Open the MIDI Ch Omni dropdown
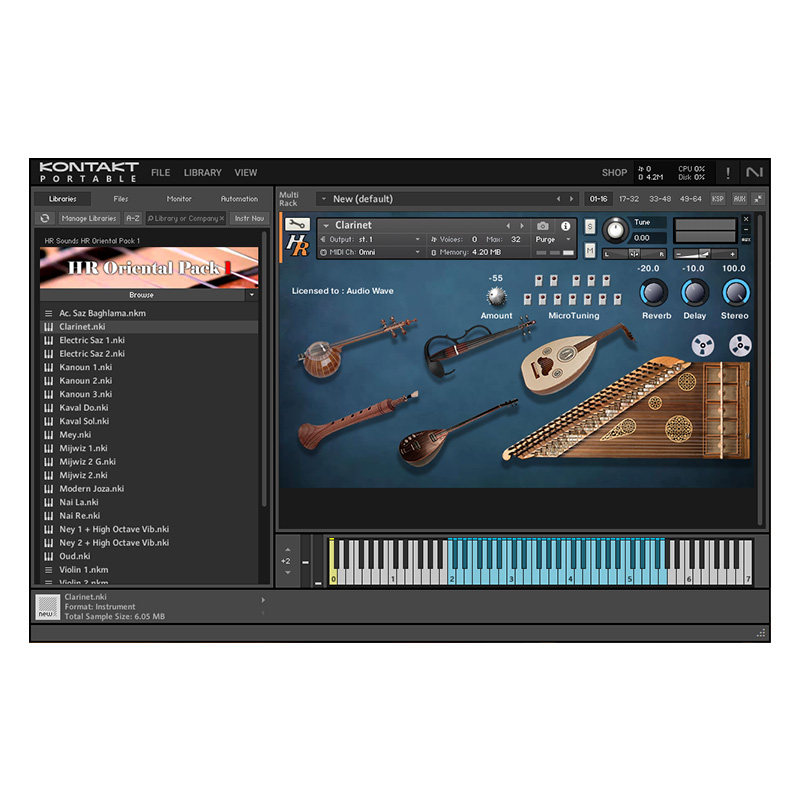 417,252
